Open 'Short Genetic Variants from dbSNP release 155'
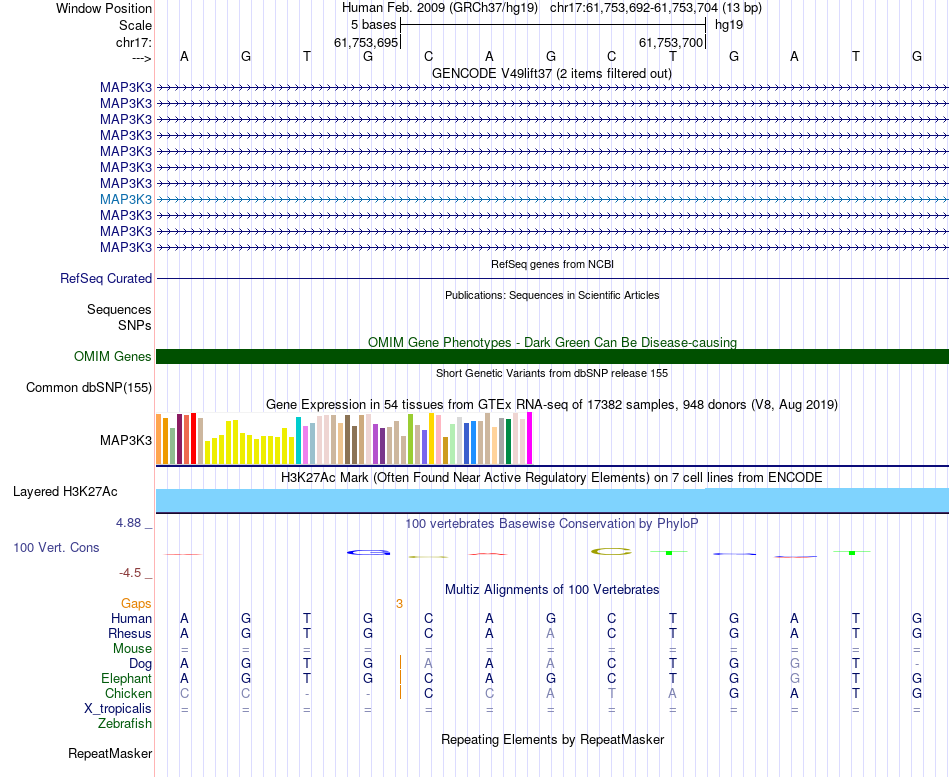Image resolution: width=950 pixels, height=777 pixels. point(552,373)
